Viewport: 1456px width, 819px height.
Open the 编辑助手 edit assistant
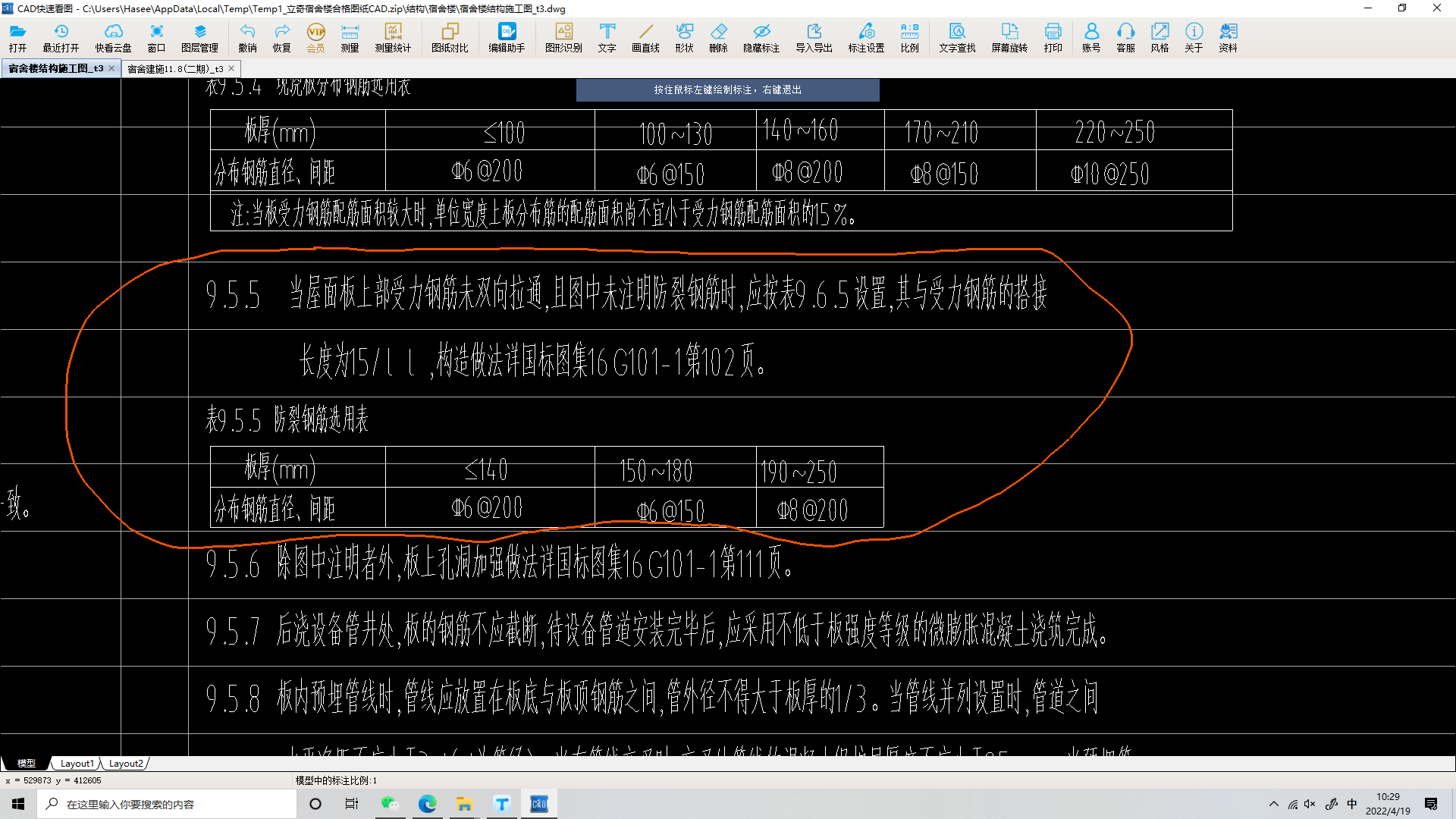[x=507, y=37]
